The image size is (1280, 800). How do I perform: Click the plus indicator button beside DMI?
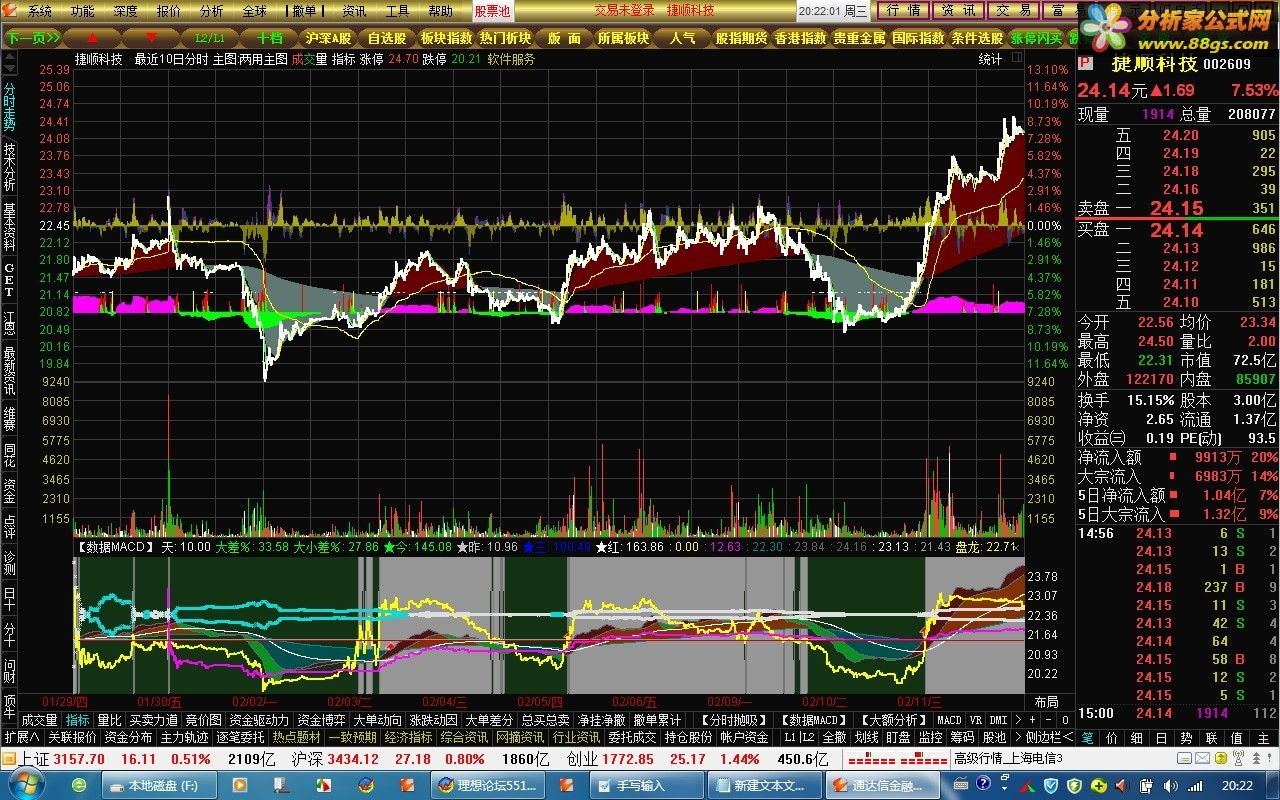point(1032,719)
